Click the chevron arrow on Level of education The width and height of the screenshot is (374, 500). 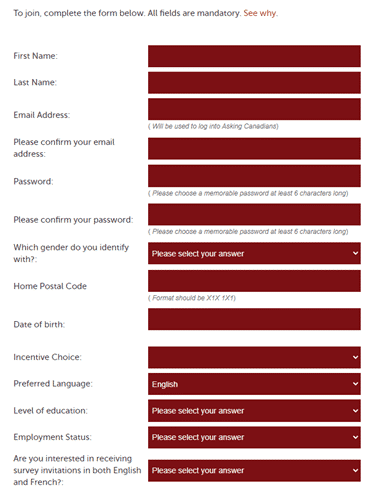pyautogui.click(x=355, y=411)
